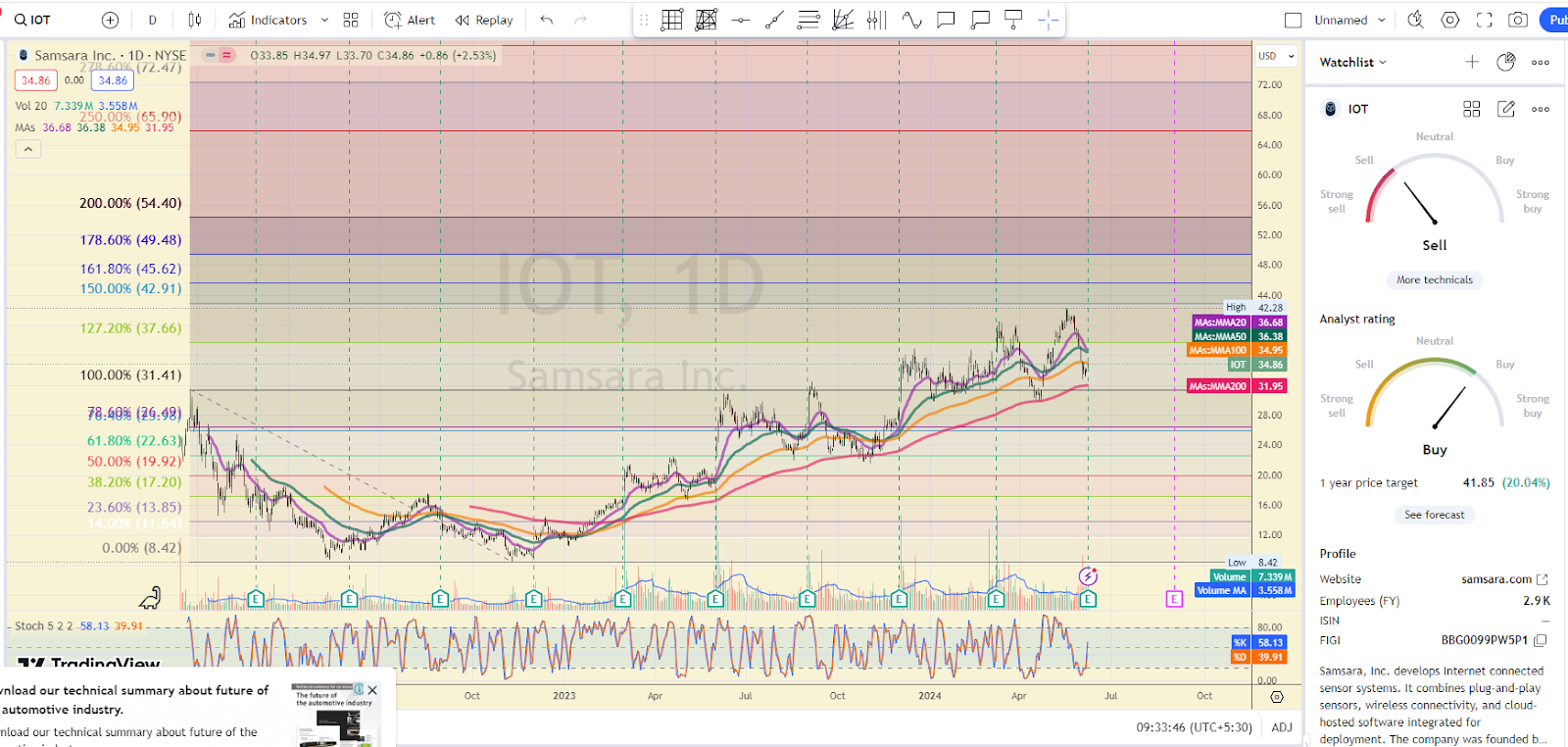
Task: Click the latest green E earnings marker
Action: [1088, 598]
